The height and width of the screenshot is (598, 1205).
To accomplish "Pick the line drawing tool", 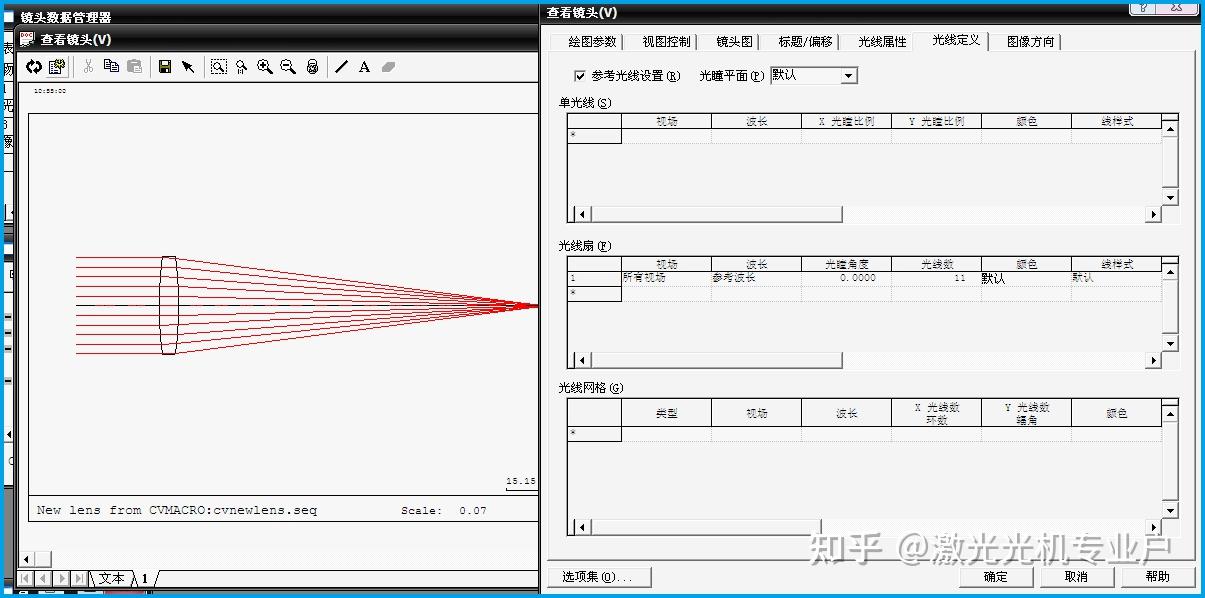I will tap(340, 67).
